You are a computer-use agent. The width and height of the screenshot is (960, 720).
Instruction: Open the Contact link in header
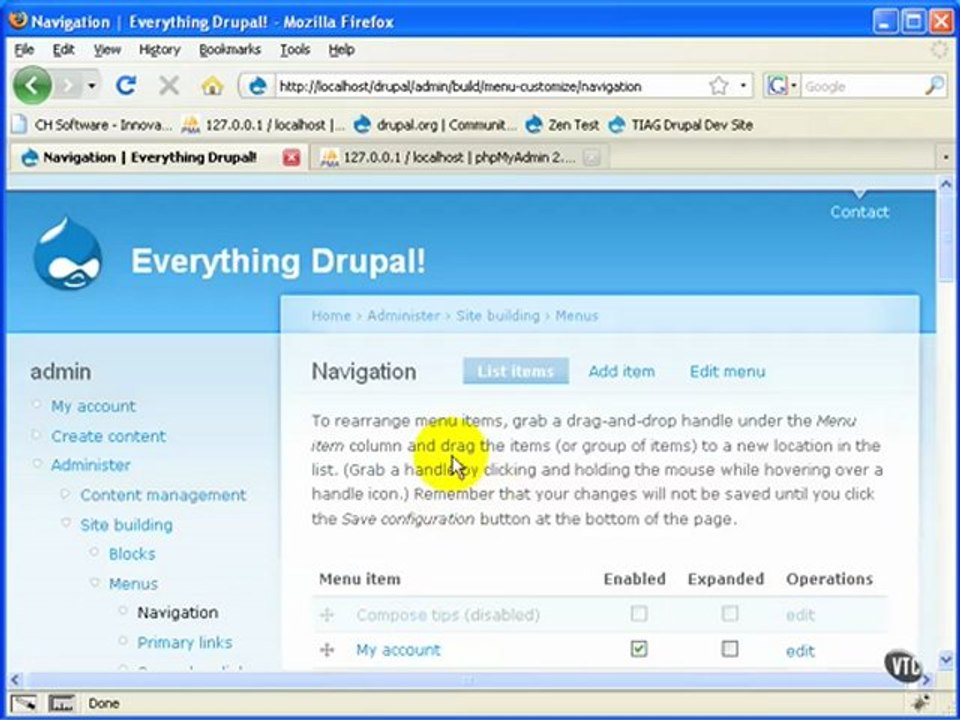[x=860, y=212]
